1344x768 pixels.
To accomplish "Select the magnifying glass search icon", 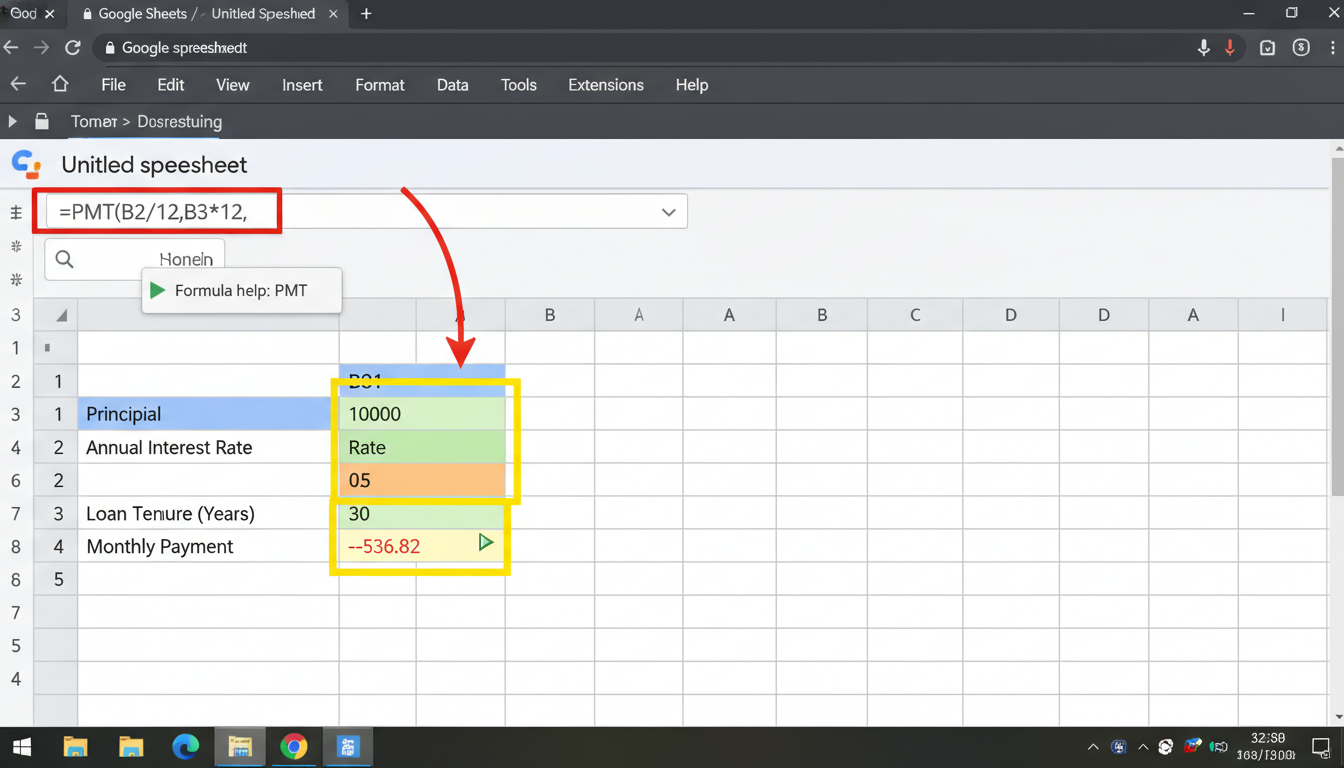I will pos(64,259).
